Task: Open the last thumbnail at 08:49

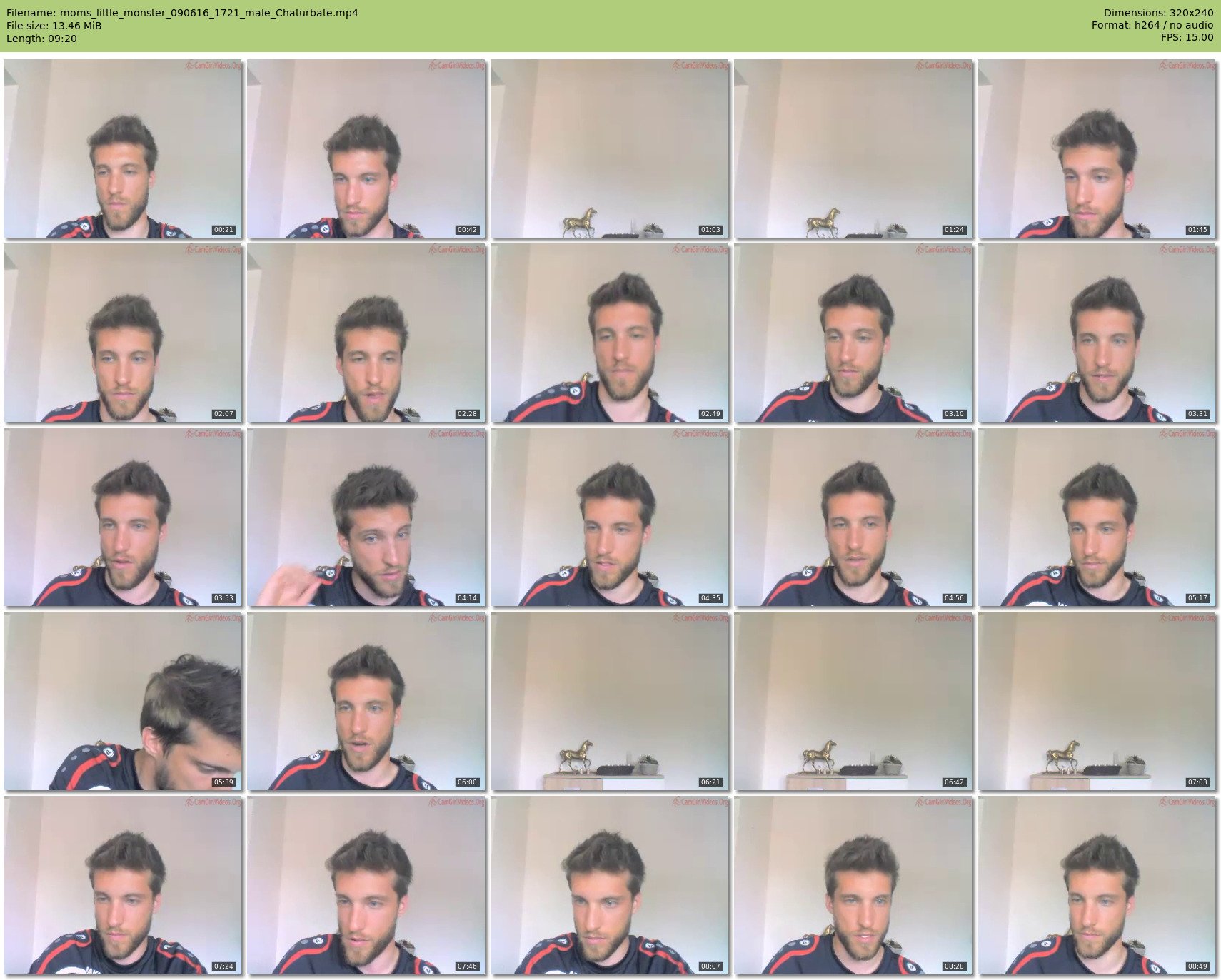Action: [1097, 885]
